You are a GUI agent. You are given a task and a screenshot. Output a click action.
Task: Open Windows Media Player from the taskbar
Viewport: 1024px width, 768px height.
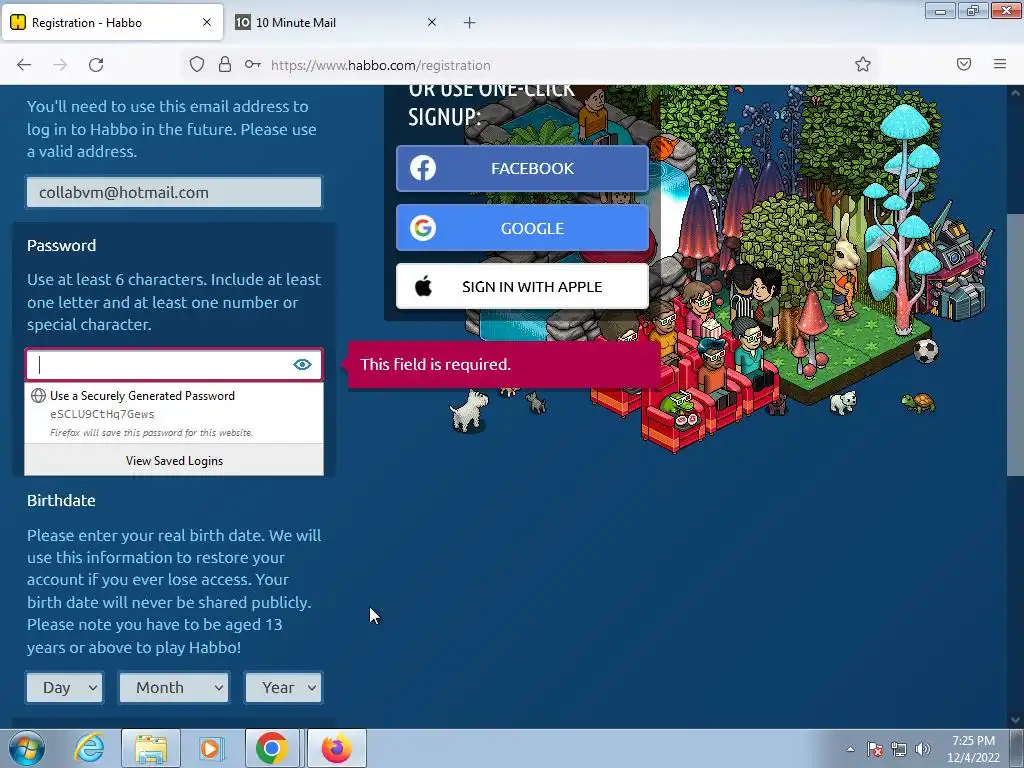tap(212, 748)
